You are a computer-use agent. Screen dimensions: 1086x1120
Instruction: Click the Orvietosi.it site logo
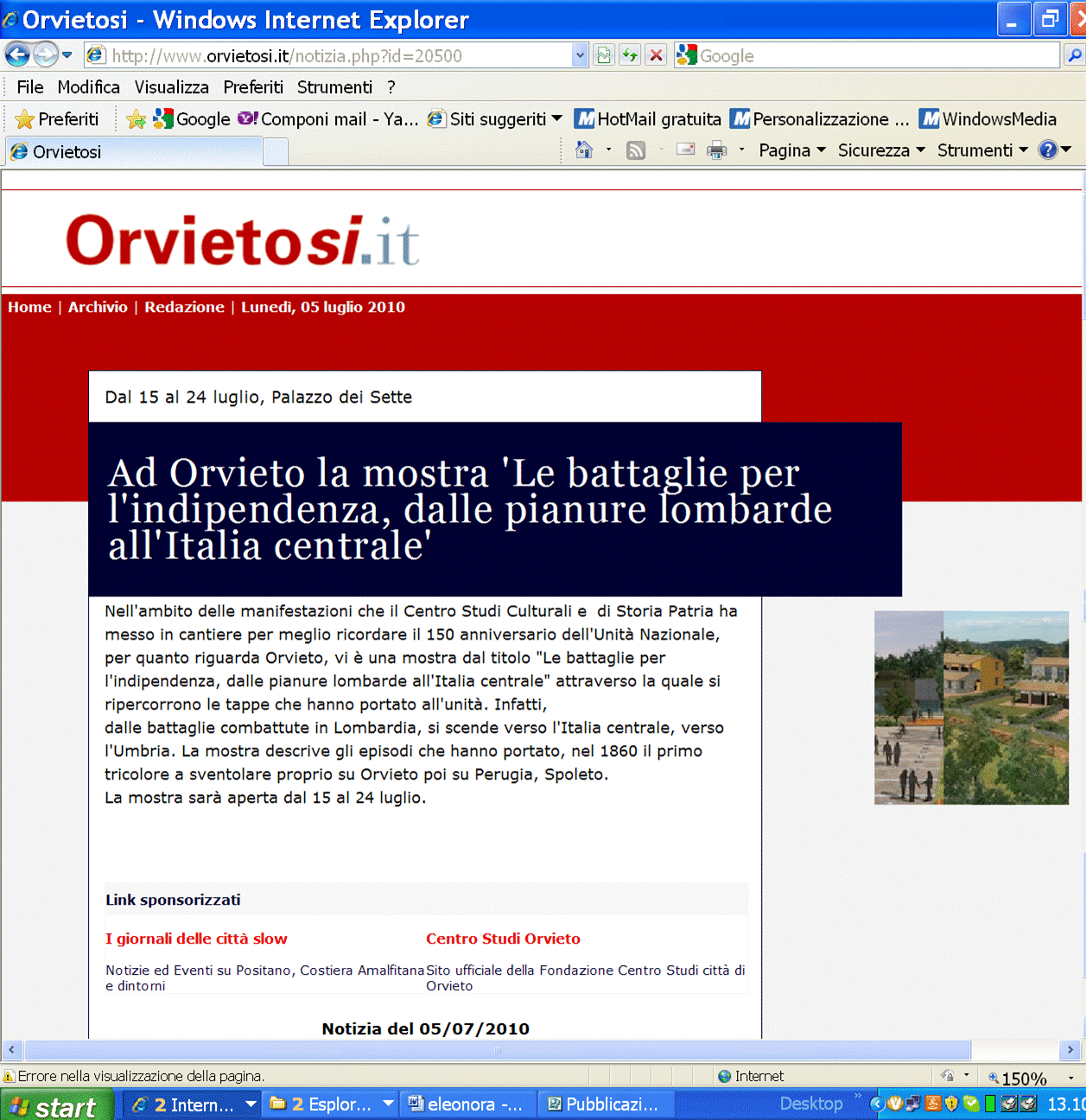coord(243,240)
